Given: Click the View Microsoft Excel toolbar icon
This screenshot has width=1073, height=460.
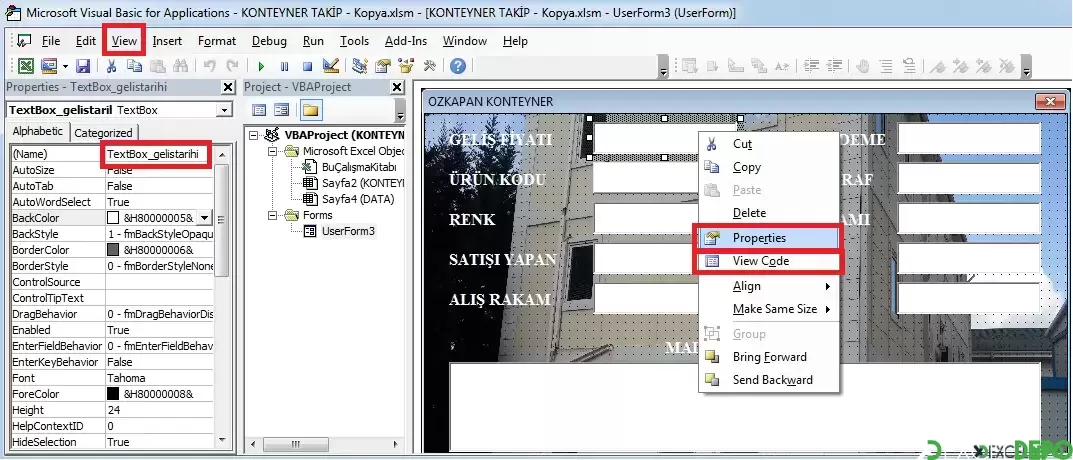Looking at the screenshot, I should pos(26,66).
